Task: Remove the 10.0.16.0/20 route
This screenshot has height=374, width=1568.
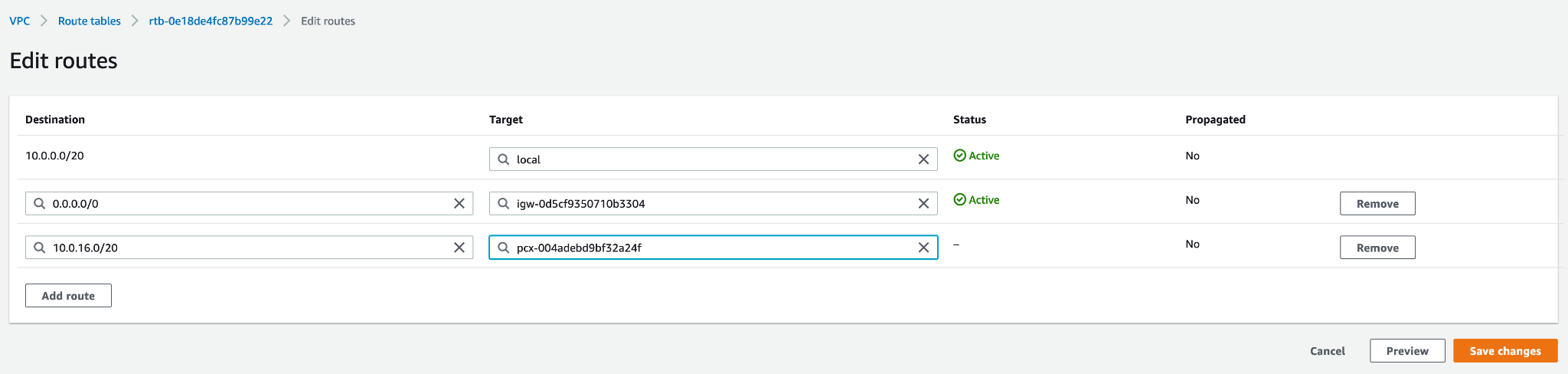Action: point(1377,248)
